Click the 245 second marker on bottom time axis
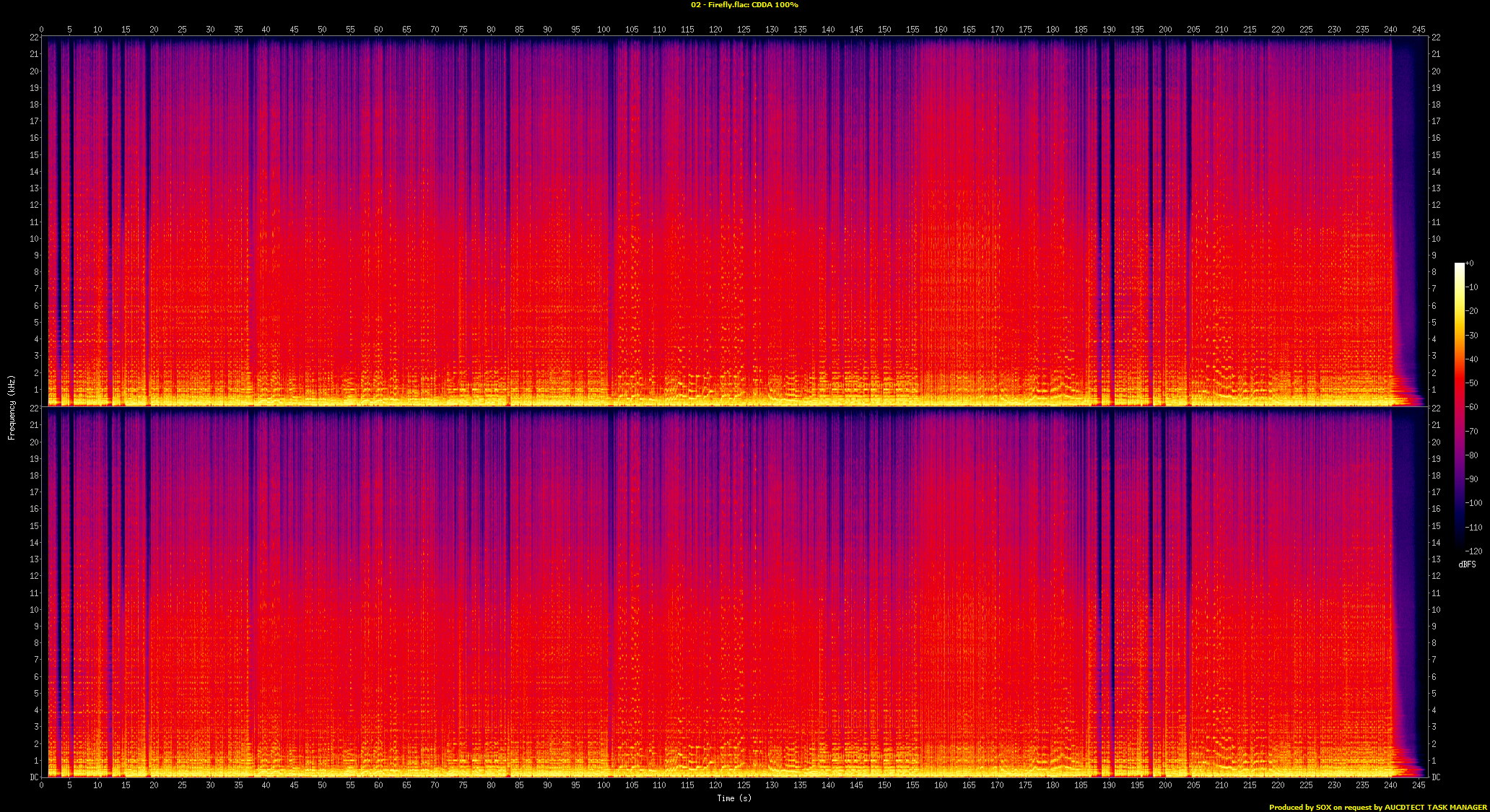Screen dimensions: 1490x812 click(x=1419, y=785)
